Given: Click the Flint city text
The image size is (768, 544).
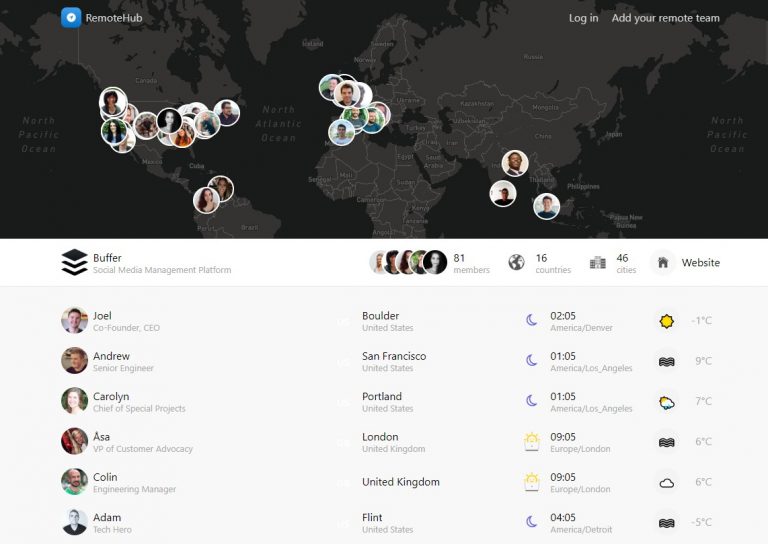Looking at the screenshot, I should [372, 517].
